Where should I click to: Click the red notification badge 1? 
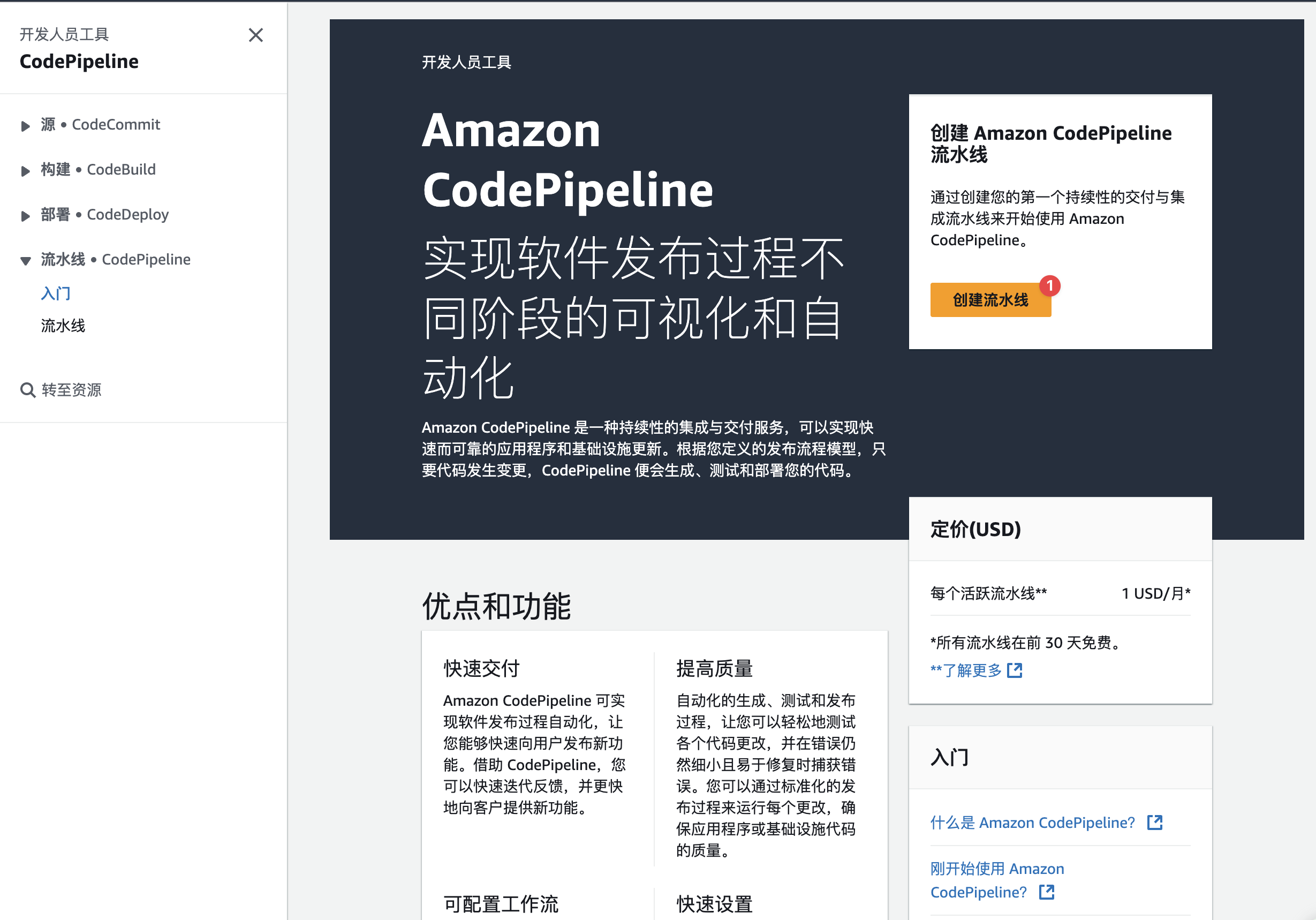coord(1049,285)
